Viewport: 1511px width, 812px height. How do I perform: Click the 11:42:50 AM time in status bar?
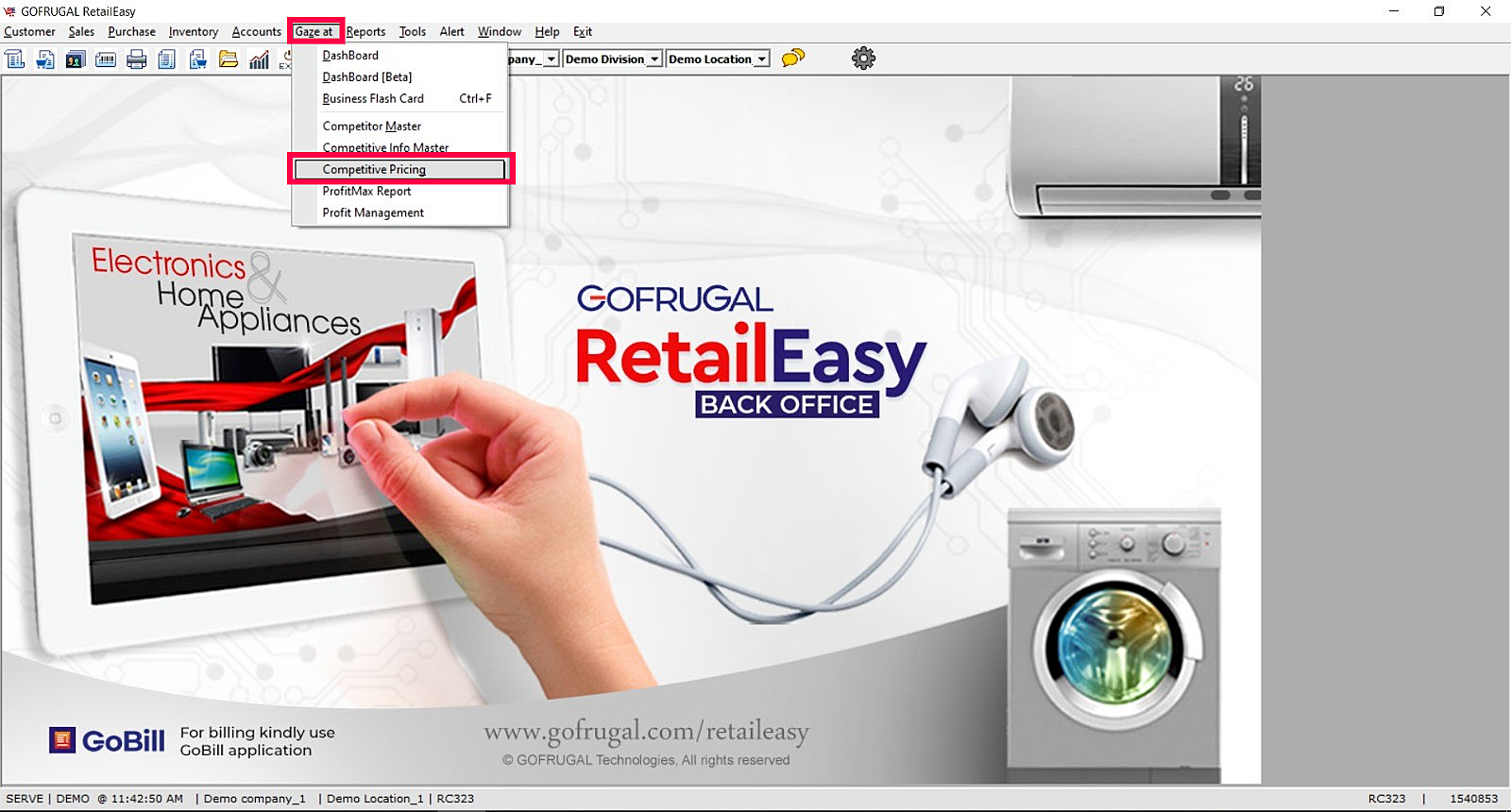tap(147, 799)
